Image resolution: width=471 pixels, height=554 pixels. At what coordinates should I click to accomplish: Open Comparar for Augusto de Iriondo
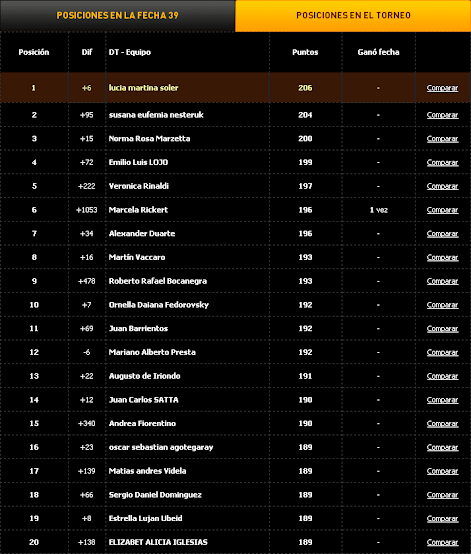coord(442,376)
